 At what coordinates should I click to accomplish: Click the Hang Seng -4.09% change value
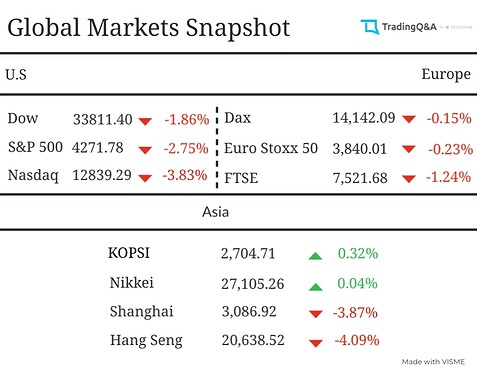(357, 340)
